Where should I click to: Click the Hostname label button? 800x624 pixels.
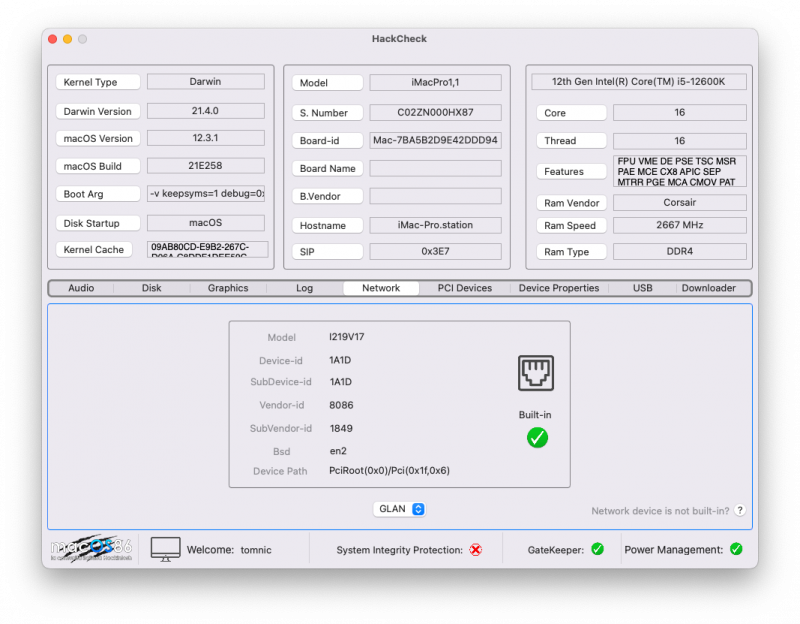pyautogui.click(x=328, y=226)
